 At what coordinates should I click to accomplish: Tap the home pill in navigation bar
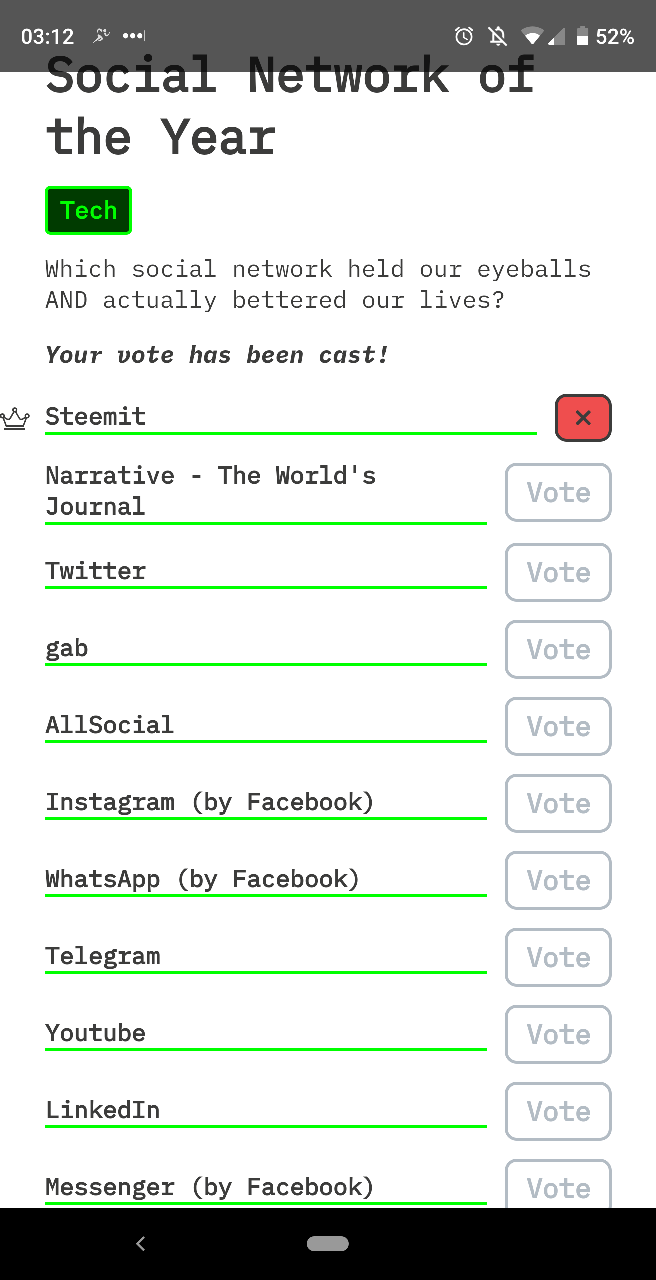tap(328, 1243)
